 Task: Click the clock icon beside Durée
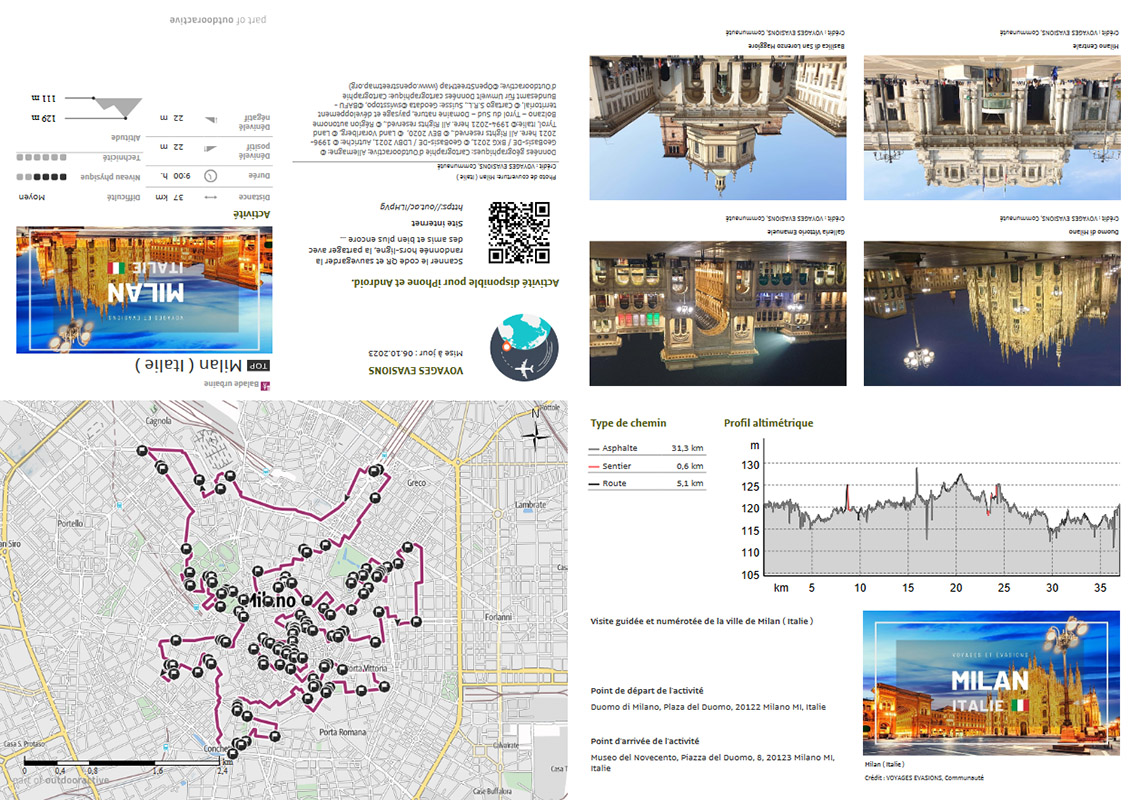(x=210, y=176)
